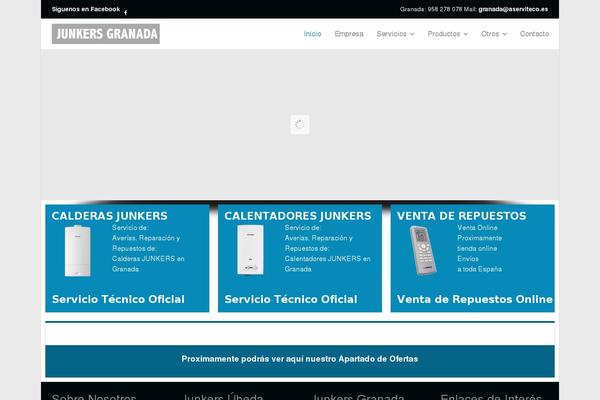Open the Servicios menu
The height and width of the screenshot is (400, 600).
[391, 34]
